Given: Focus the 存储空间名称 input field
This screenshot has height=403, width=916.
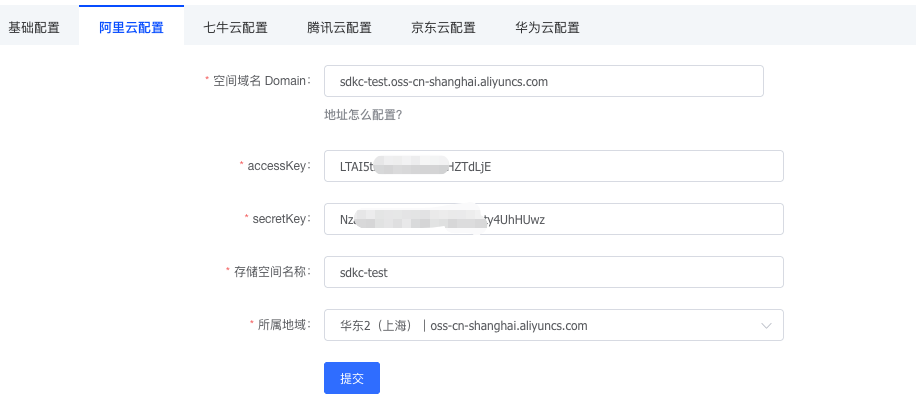Looking at the screenshot, I should [x=553, y=272].
